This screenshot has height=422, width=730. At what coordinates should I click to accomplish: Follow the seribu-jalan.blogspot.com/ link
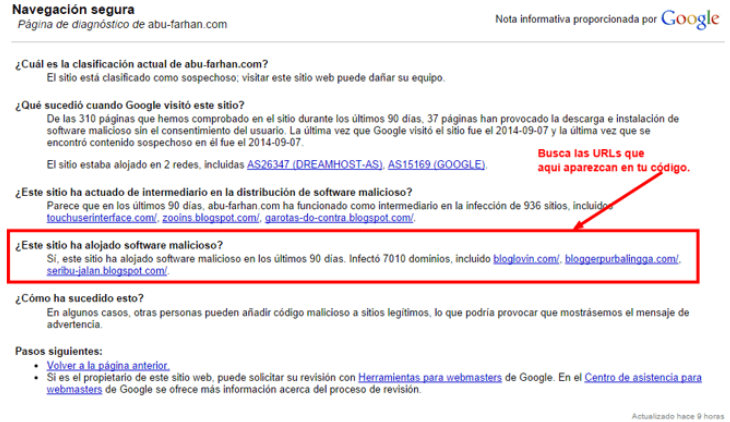(107, 271)
